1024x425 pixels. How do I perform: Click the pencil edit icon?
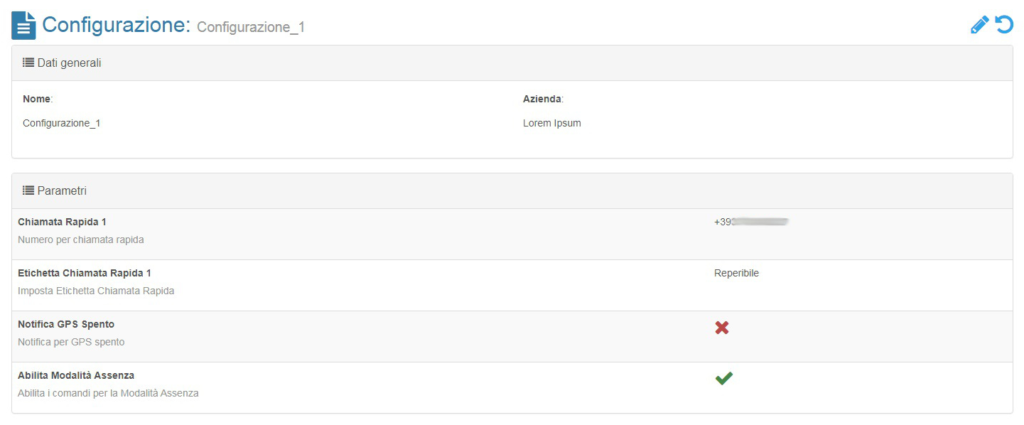980,25
